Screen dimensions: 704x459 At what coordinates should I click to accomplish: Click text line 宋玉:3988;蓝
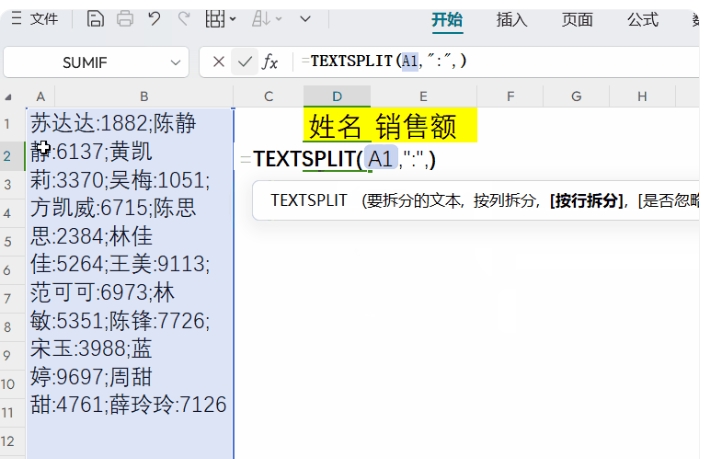91,349
